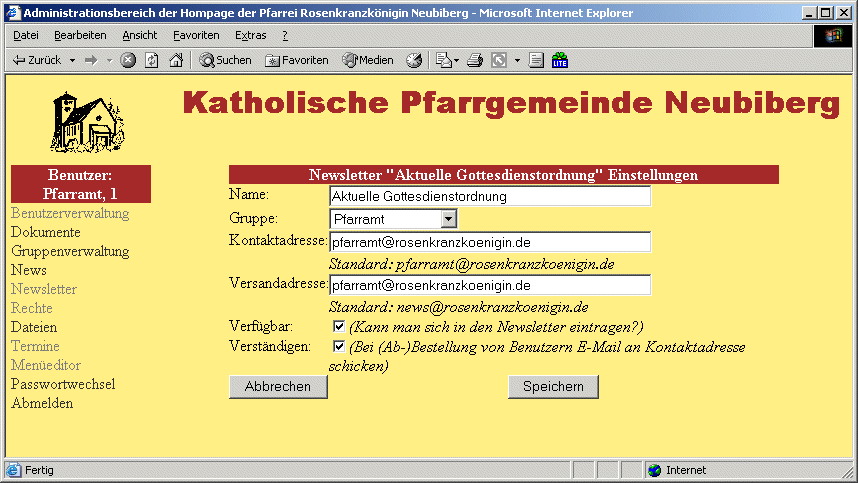Click the History (Verlauf) toolbar icon
This screenshot has width=858, height=483.
tap(414, 60)
